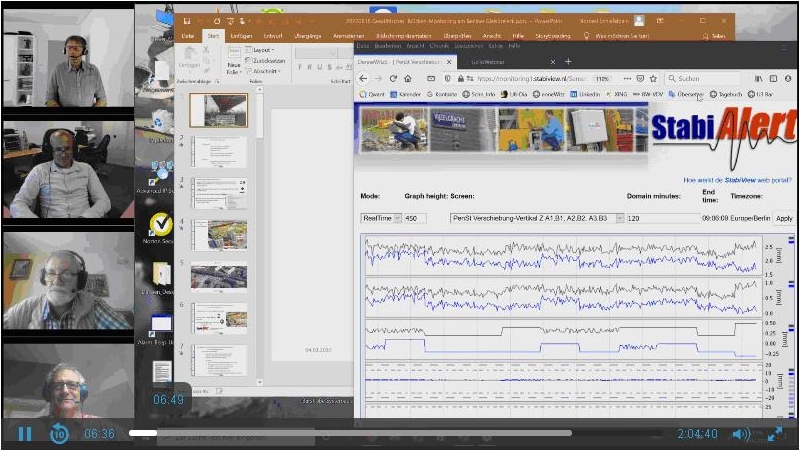Image resolution: width=799 pixels, height=450 pixels.
Task: Open the Entwurf ribbon tab
Action: [x=273, y=36]
